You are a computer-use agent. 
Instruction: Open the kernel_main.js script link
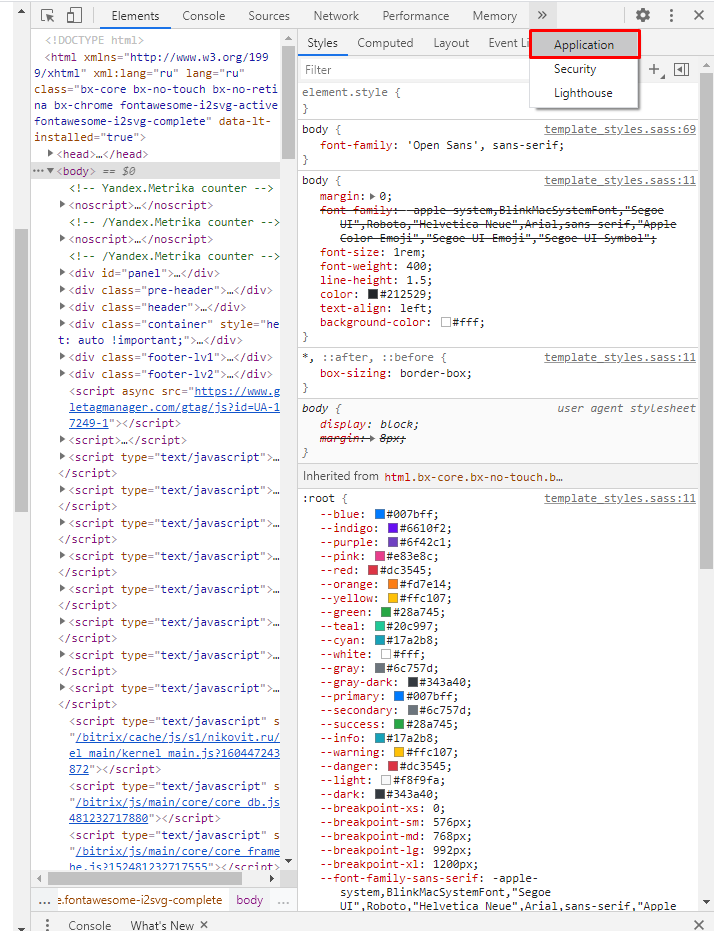coord(174,753)
